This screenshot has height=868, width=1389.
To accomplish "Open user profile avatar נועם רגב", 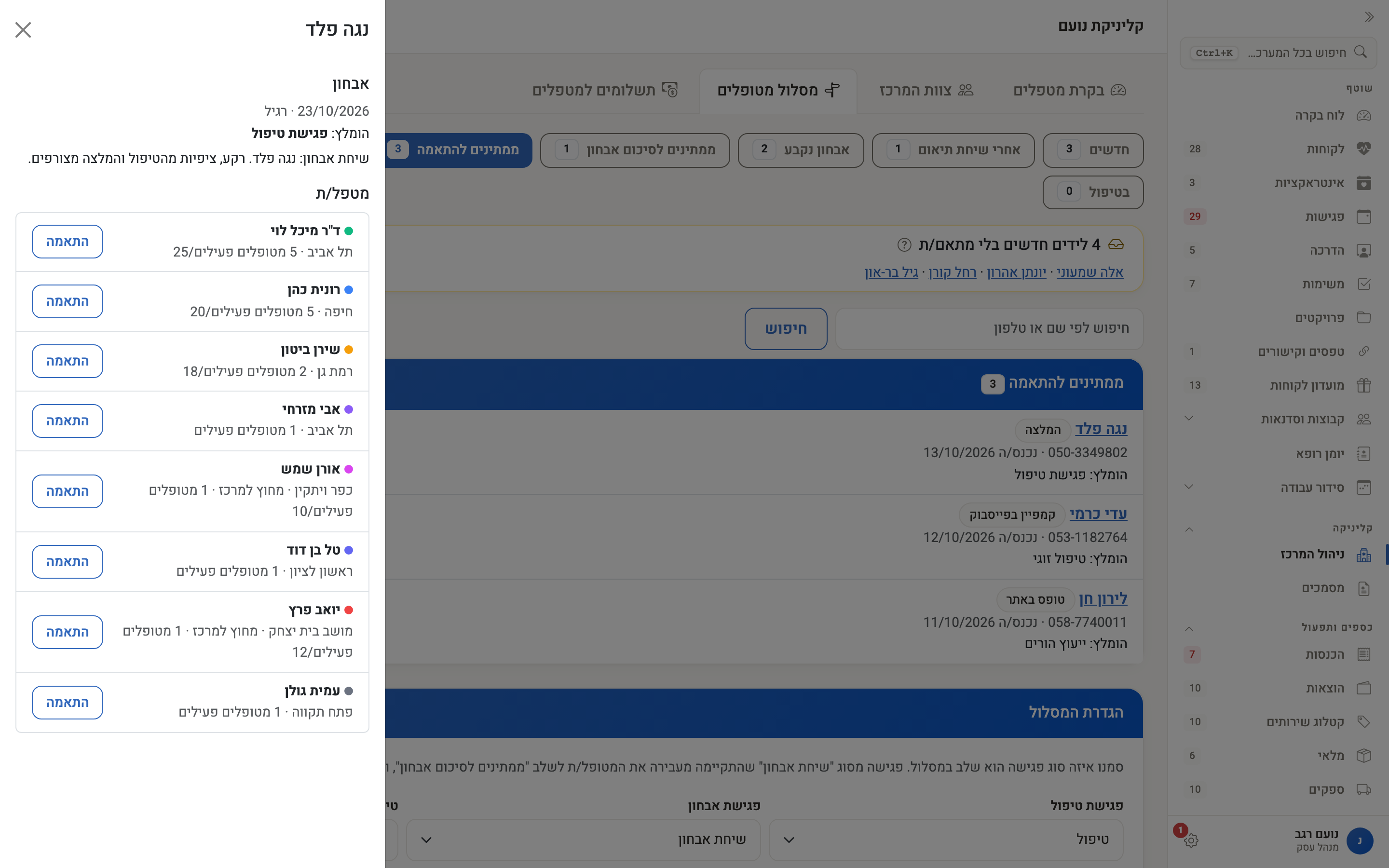I will tap(1360, 841).
